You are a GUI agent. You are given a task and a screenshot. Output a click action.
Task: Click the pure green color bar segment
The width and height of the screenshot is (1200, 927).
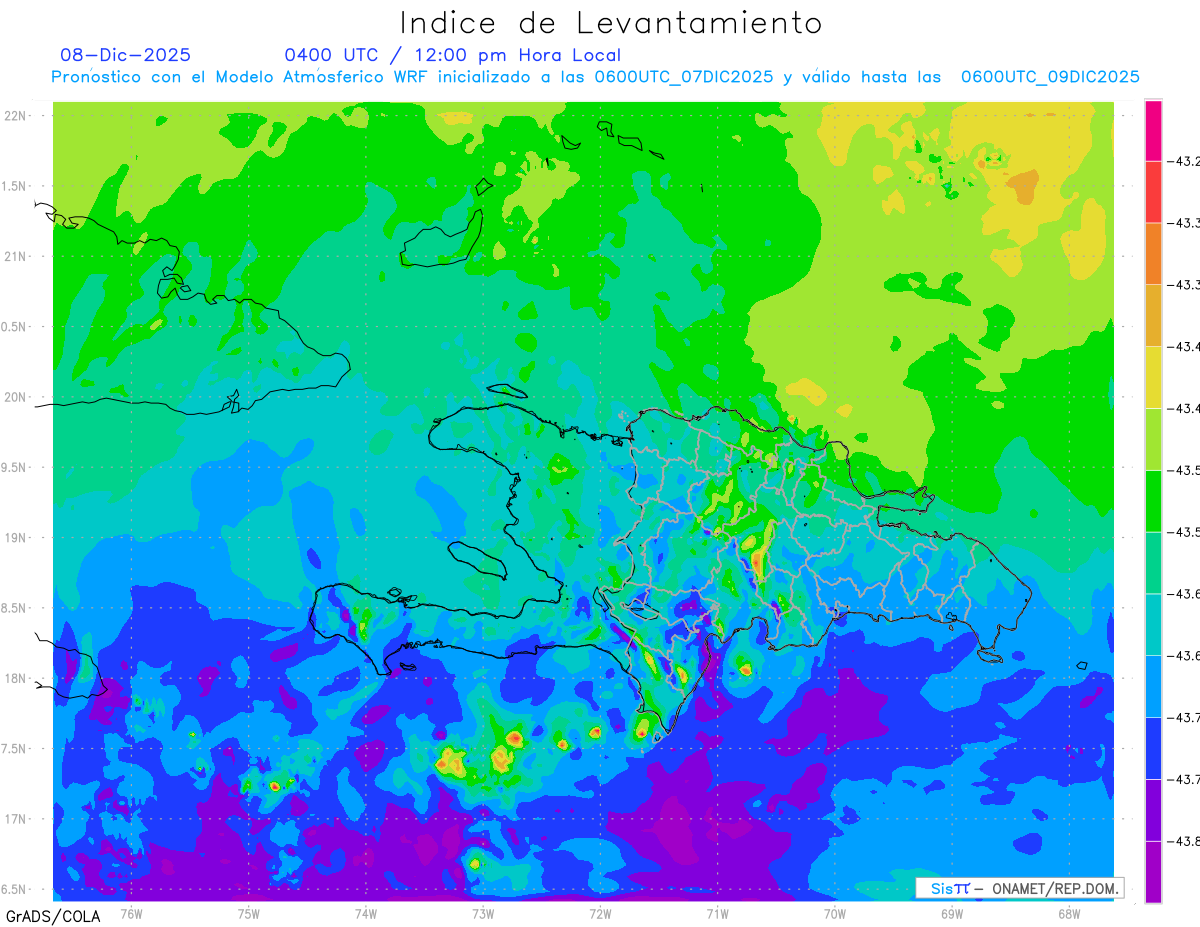[x=1153, y=501]
